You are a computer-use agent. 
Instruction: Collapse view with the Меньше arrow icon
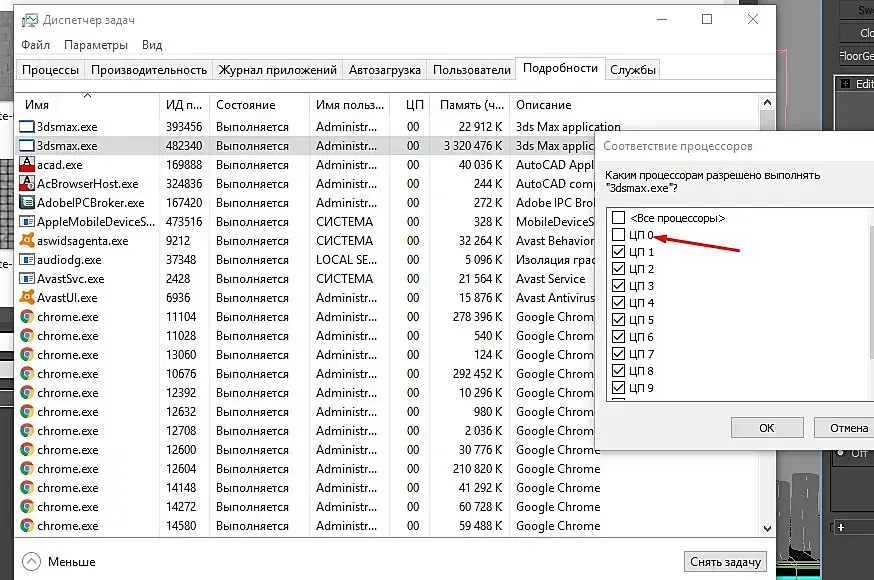pos(32,561)
